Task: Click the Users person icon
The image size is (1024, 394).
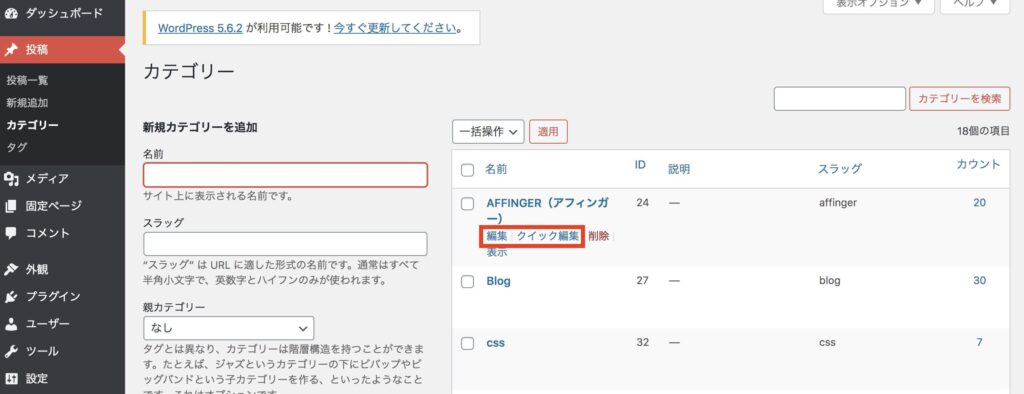Action: coord(10,323)
